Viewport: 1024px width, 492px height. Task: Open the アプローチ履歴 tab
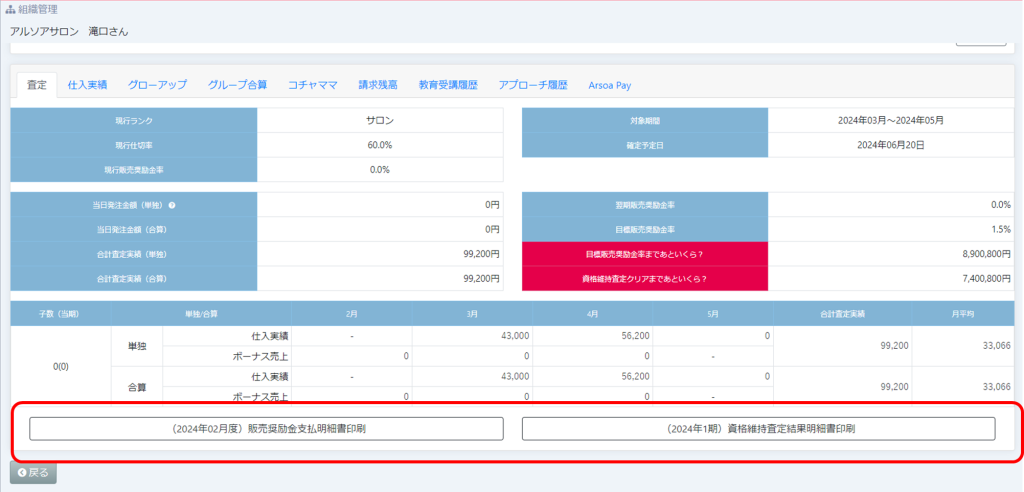coord(533,85)
